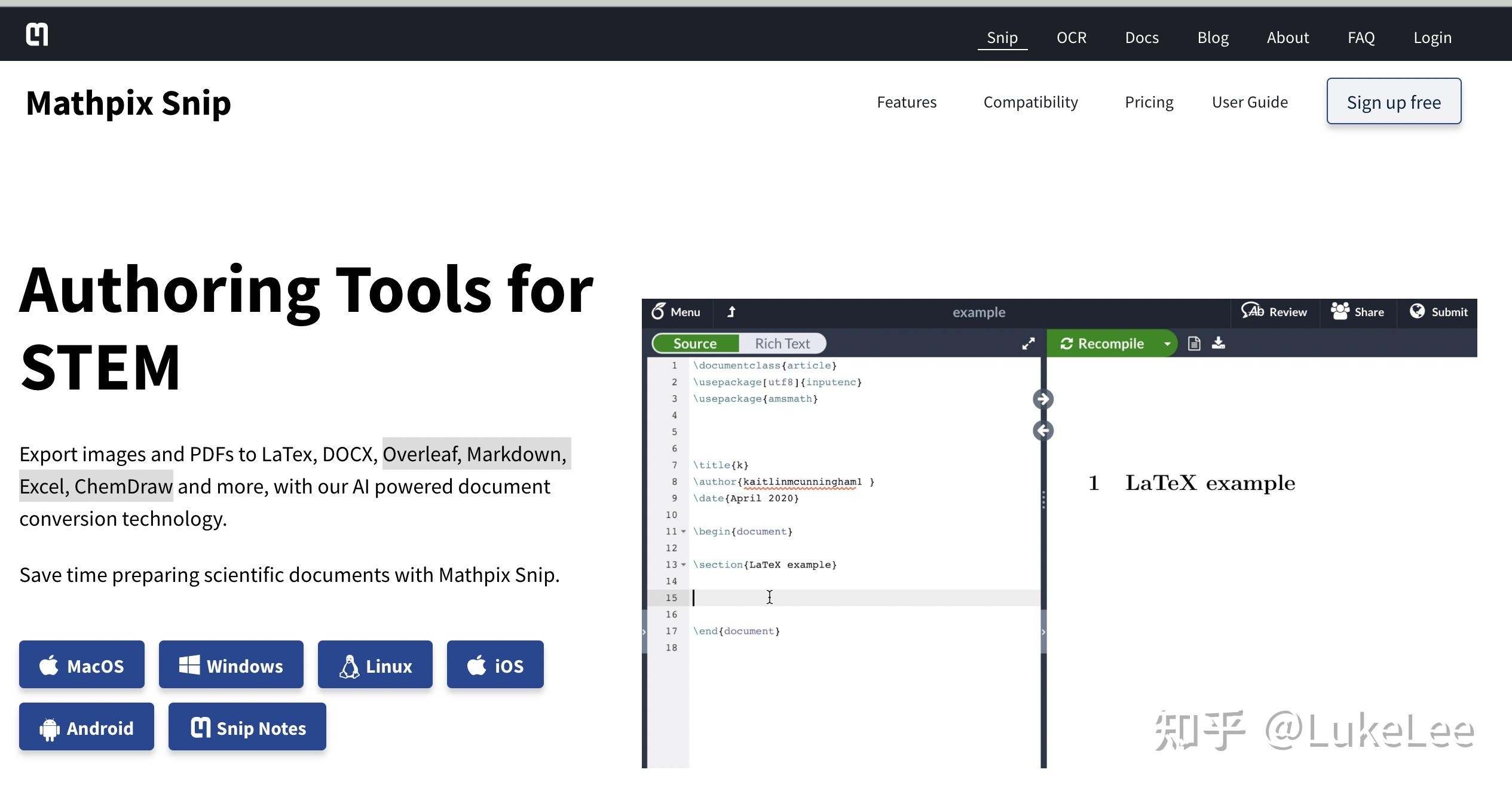
Task: Click the logs document icon beside Recompile
Action: tap(1194, 344)
